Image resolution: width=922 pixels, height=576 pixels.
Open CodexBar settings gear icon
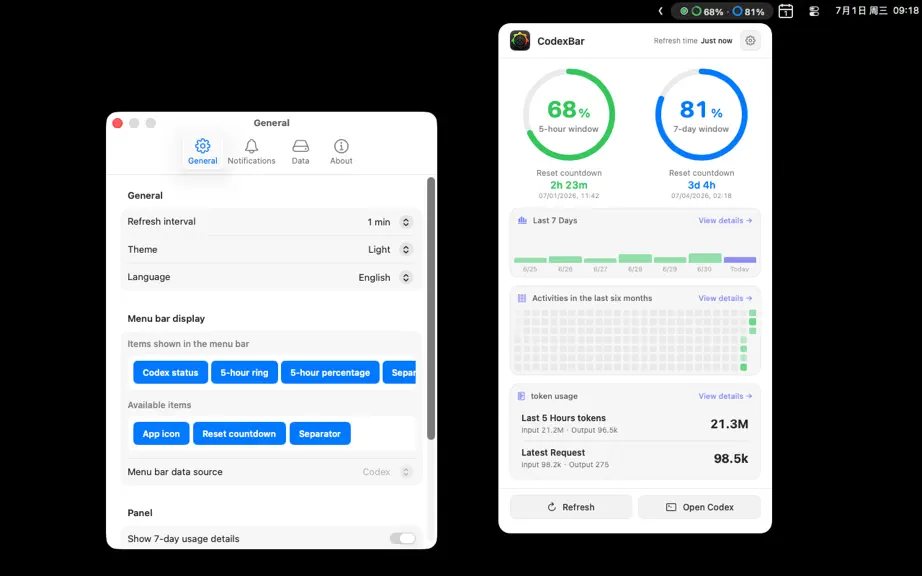point(750,41)
